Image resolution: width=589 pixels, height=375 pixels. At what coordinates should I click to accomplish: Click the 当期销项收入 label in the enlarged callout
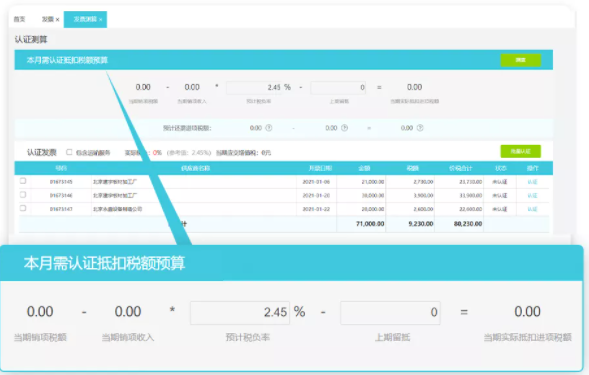128,337
